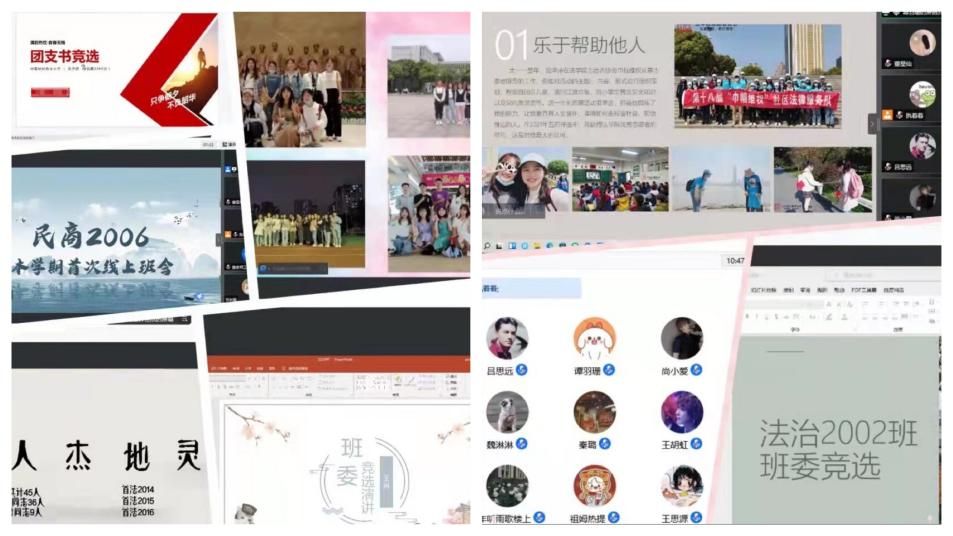Click the microphone icon beside 魏淋淋

(x=522, y=443)
